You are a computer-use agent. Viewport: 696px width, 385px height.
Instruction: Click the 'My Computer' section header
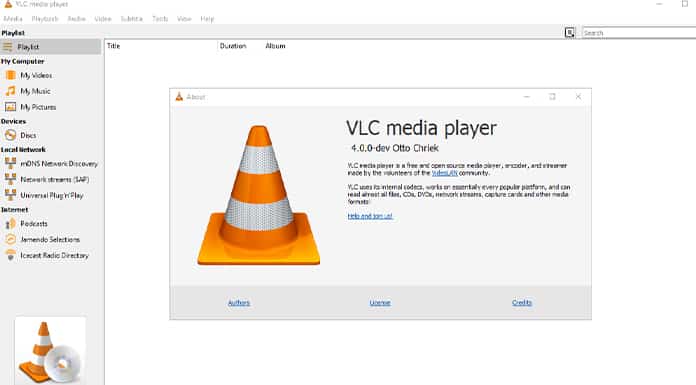(x=23, y=61)
